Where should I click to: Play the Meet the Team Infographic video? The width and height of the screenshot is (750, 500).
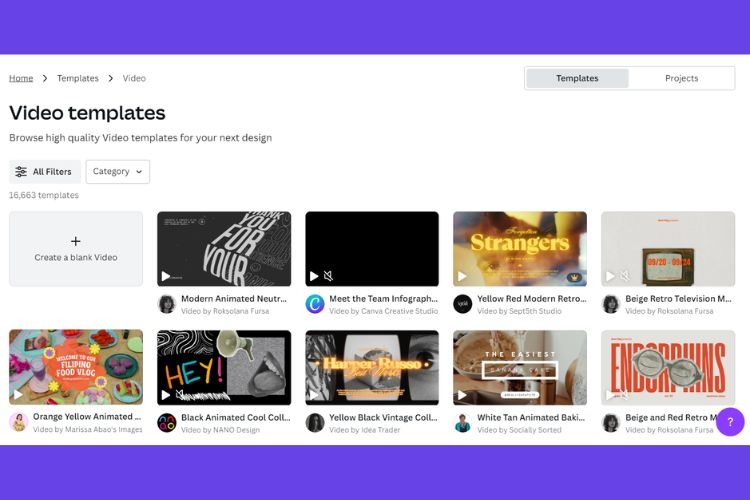[x=314, y=276]
